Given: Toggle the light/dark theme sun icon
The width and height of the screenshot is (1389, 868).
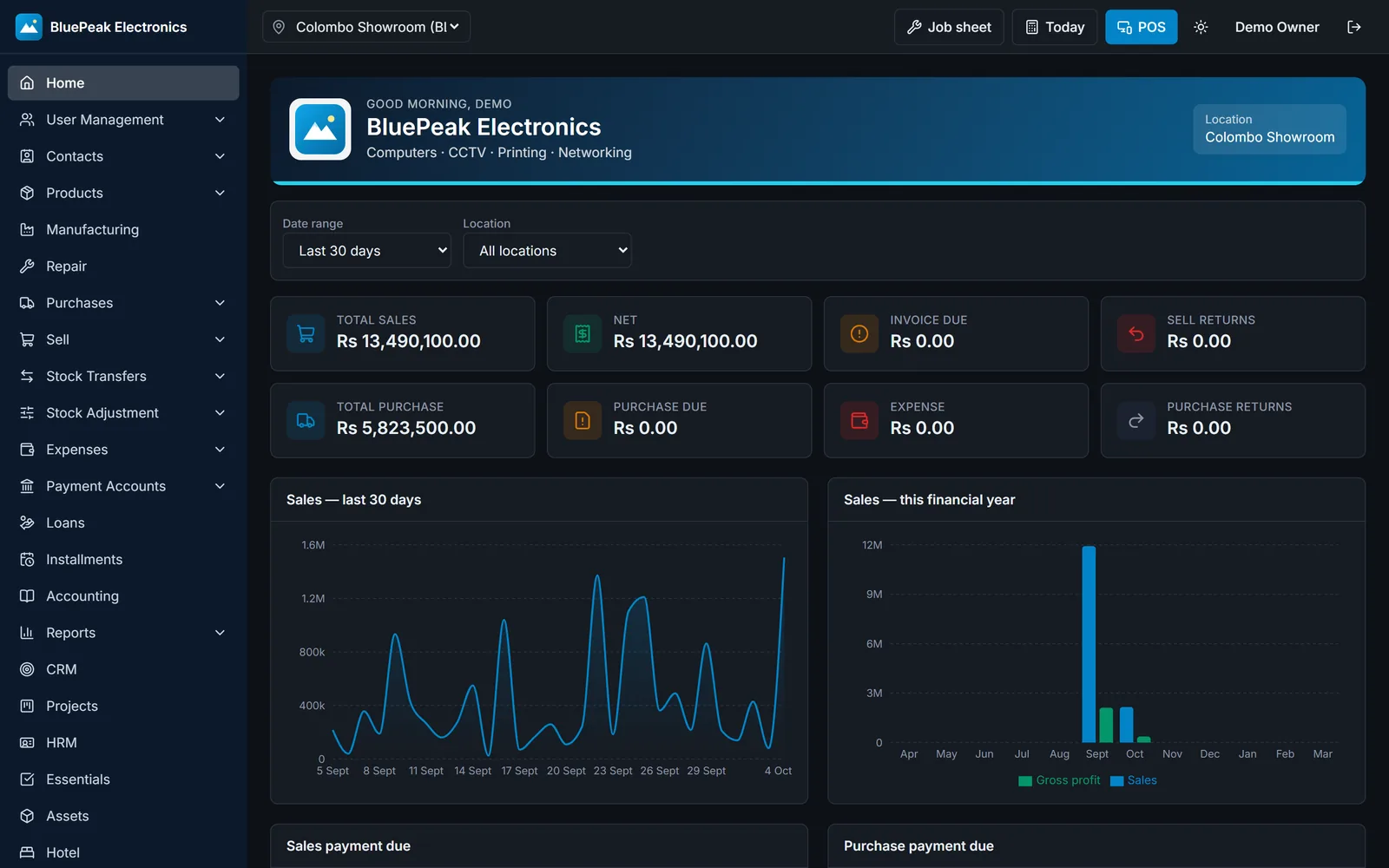Looking at the screenshot, I should 1201,27.
